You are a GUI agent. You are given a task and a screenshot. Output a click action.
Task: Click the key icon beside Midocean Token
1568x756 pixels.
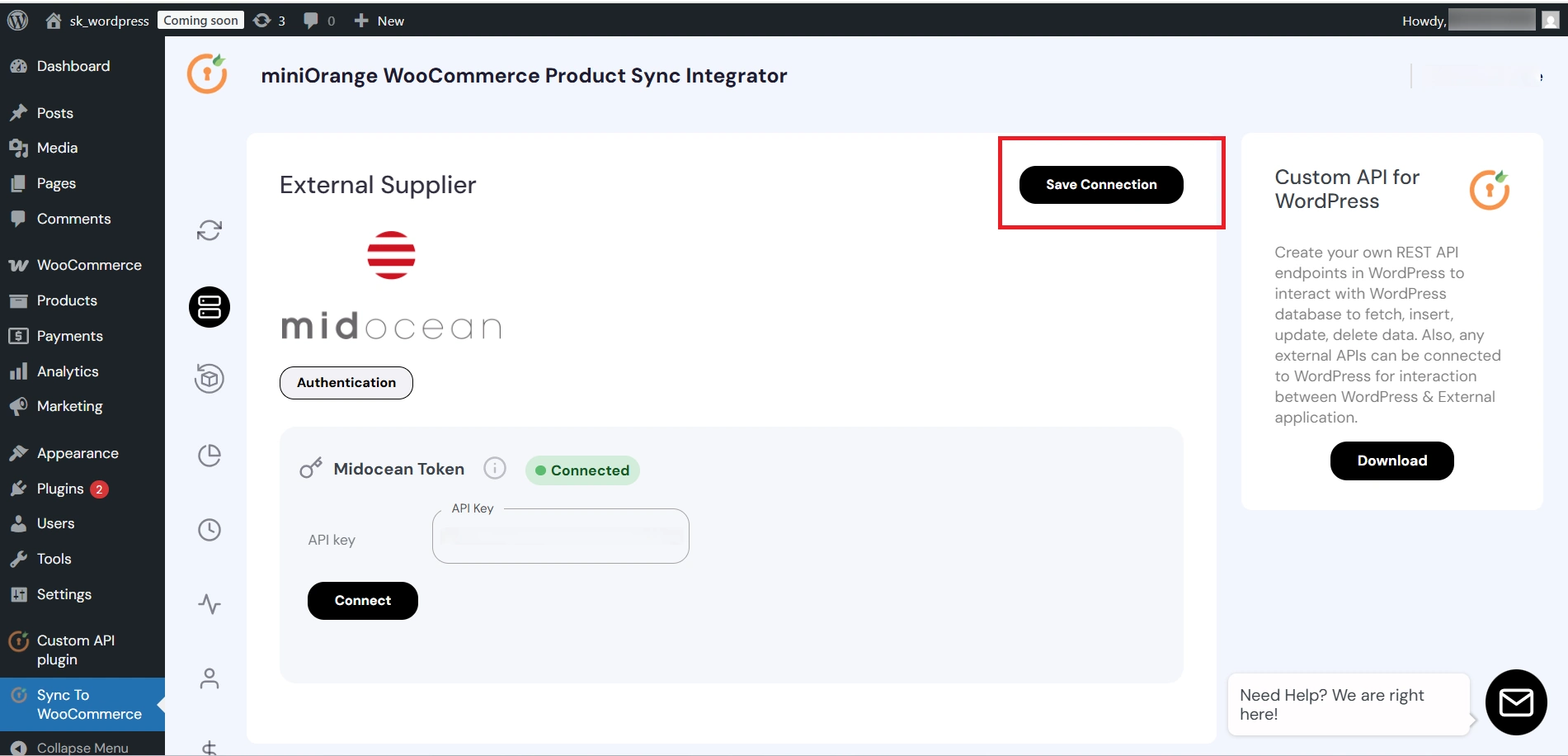point(311,469)
